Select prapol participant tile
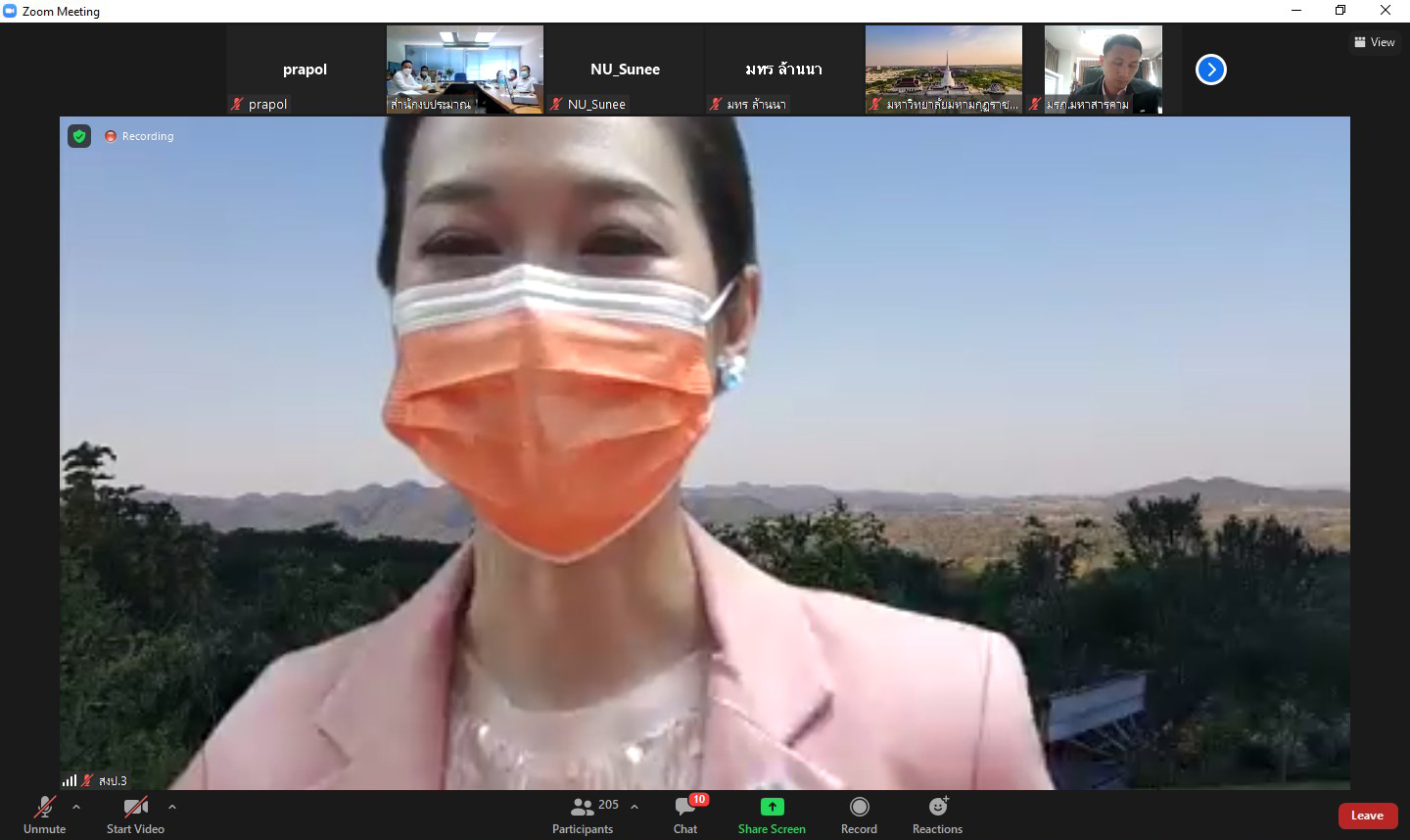Image resolution: width=1410 pixels, height=840 pixels. 305,70
